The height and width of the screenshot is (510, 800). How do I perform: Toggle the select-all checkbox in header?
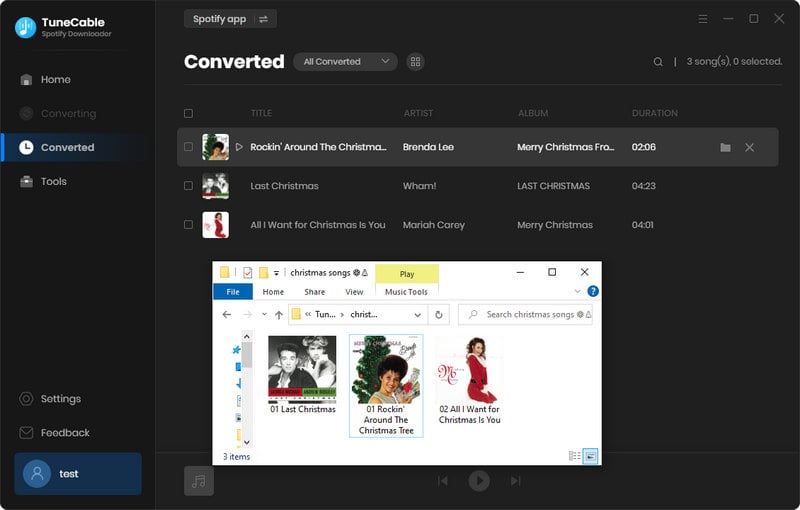[x=188, y=113]
